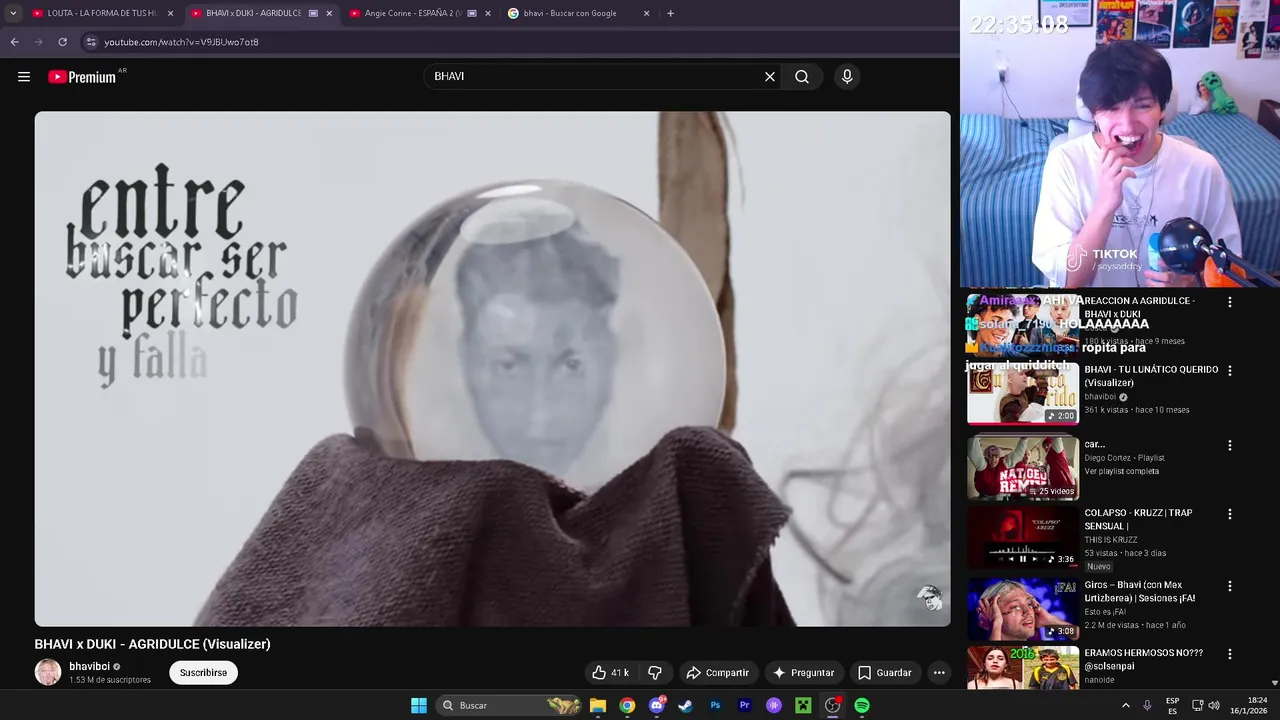Image resolution: width=1280 pixels, height=720 pixels.
Task: Open bhaviboi channel name link
Action: pyautogui.click(x=89, y=666)
